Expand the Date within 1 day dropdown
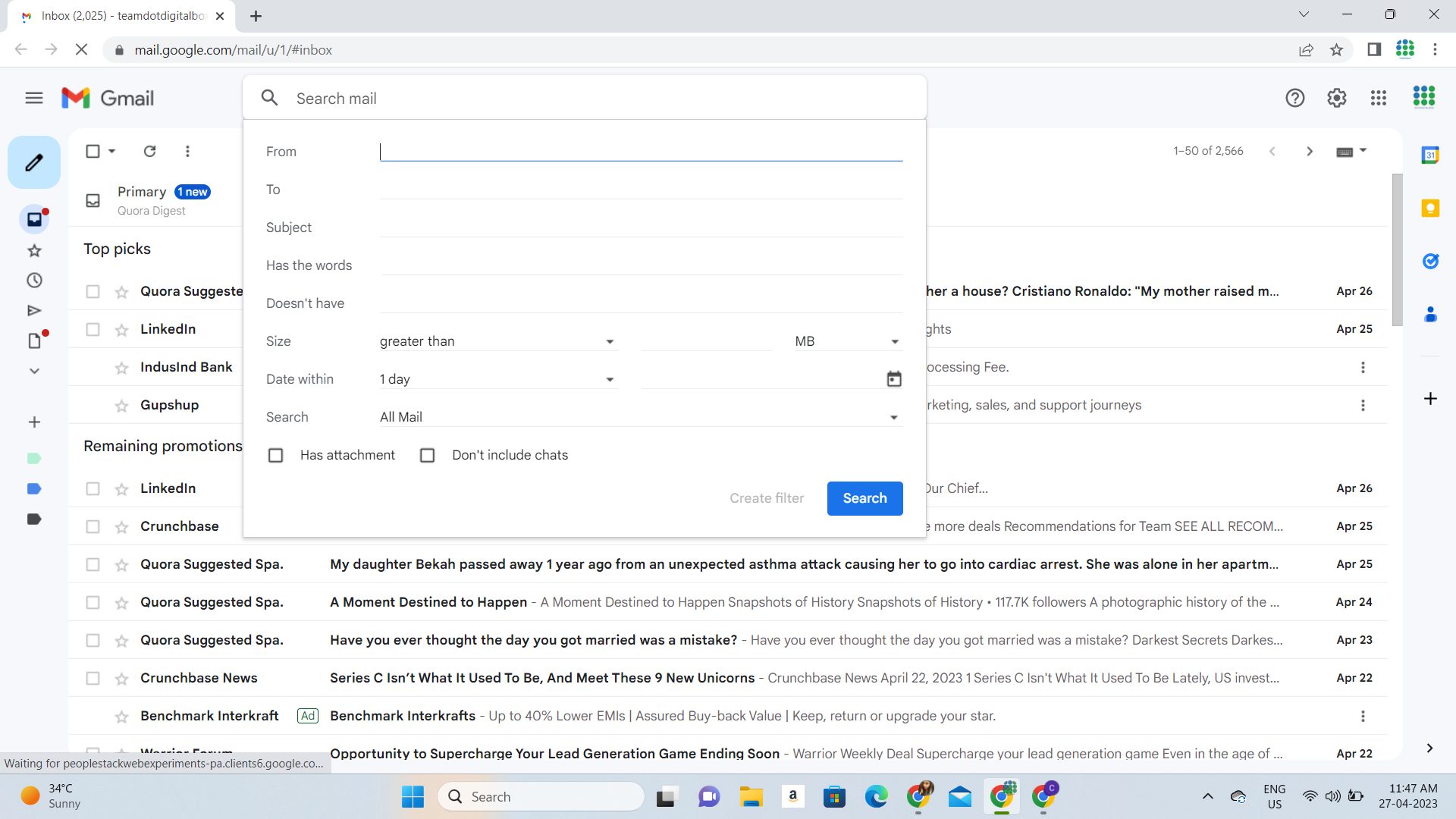1456x819 pixels. click(x=608, y=379)
